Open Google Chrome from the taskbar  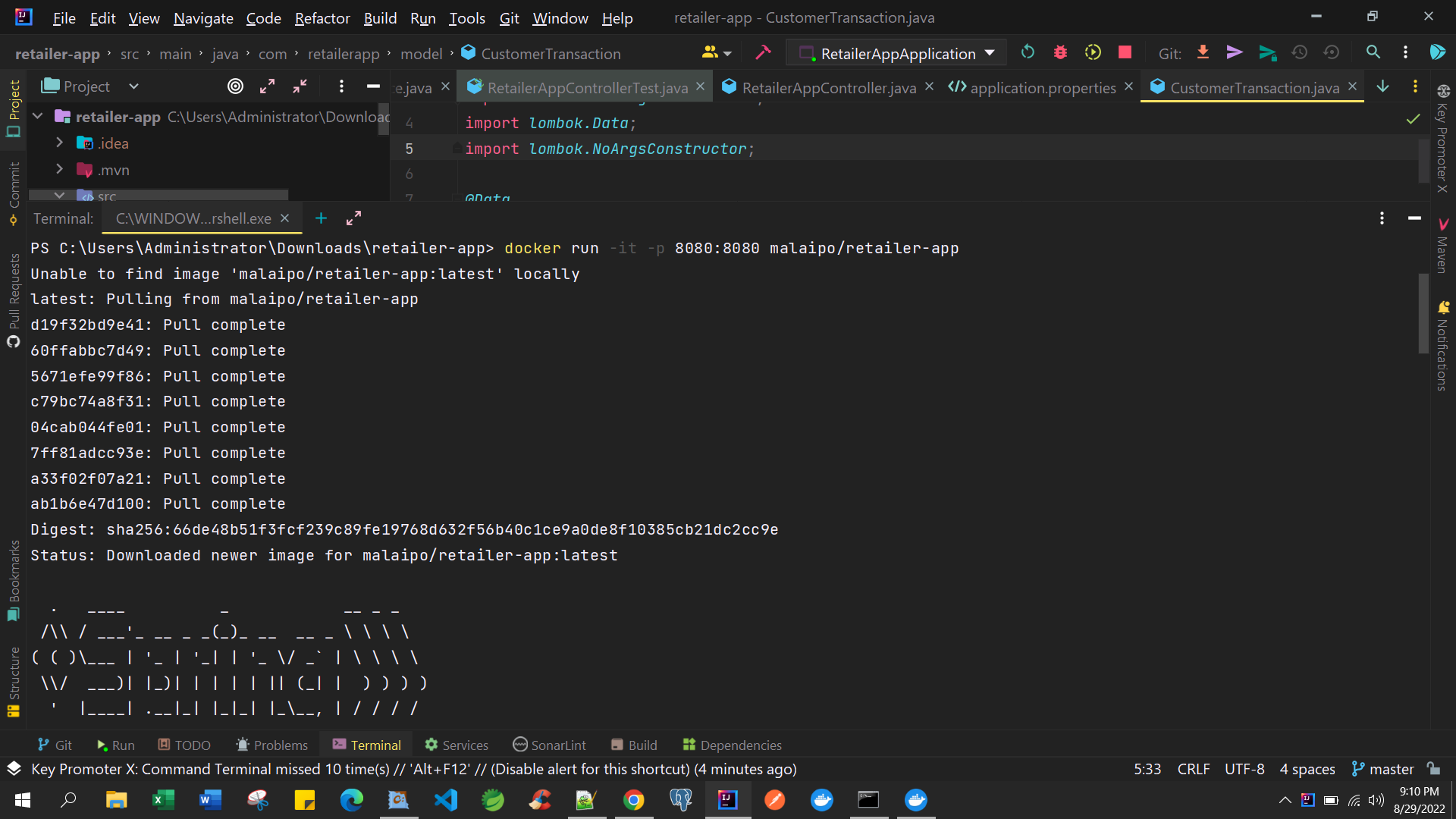pos(633,799)
